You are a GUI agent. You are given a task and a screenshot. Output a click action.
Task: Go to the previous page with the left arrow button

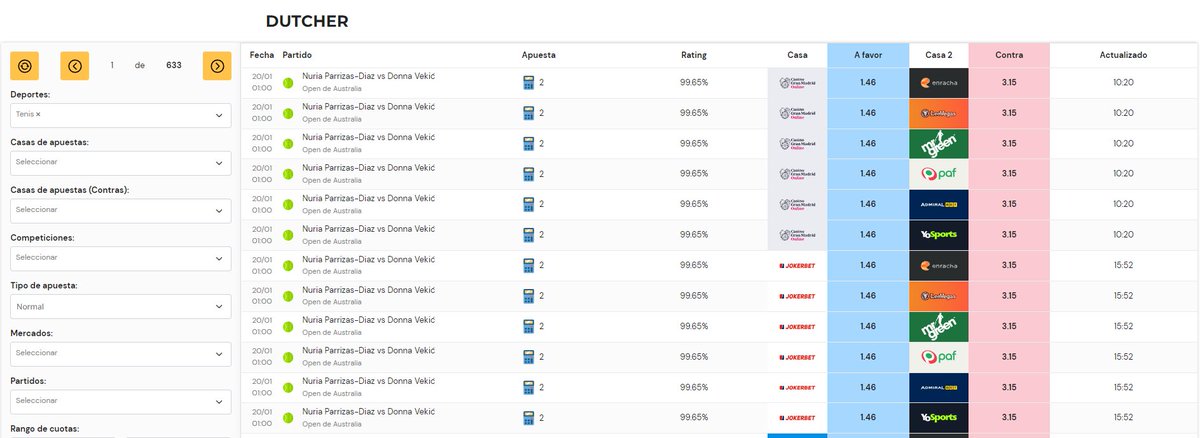tap(75, 66)
